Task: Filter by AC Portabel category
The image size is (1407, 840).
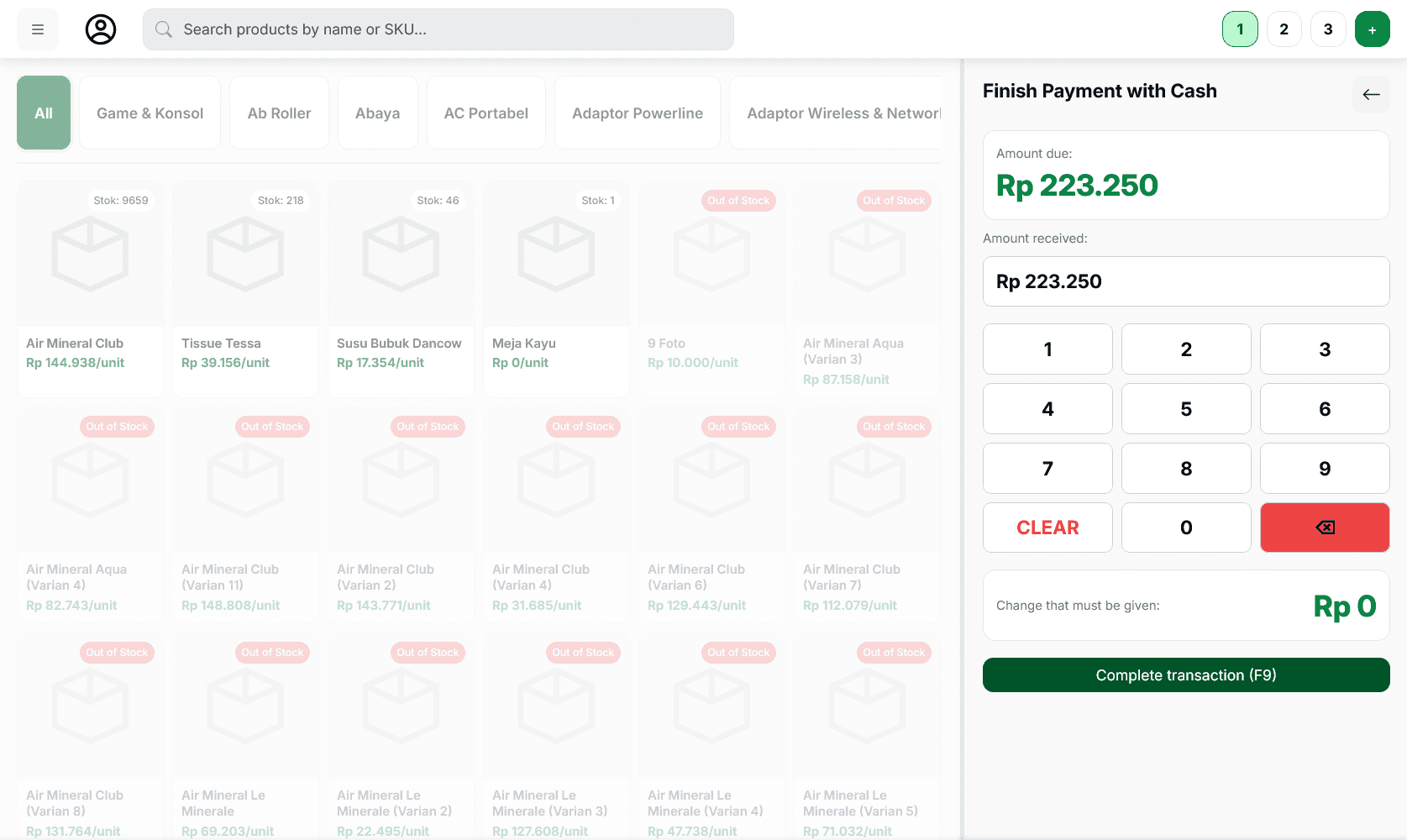Action: tap(486, 113)
